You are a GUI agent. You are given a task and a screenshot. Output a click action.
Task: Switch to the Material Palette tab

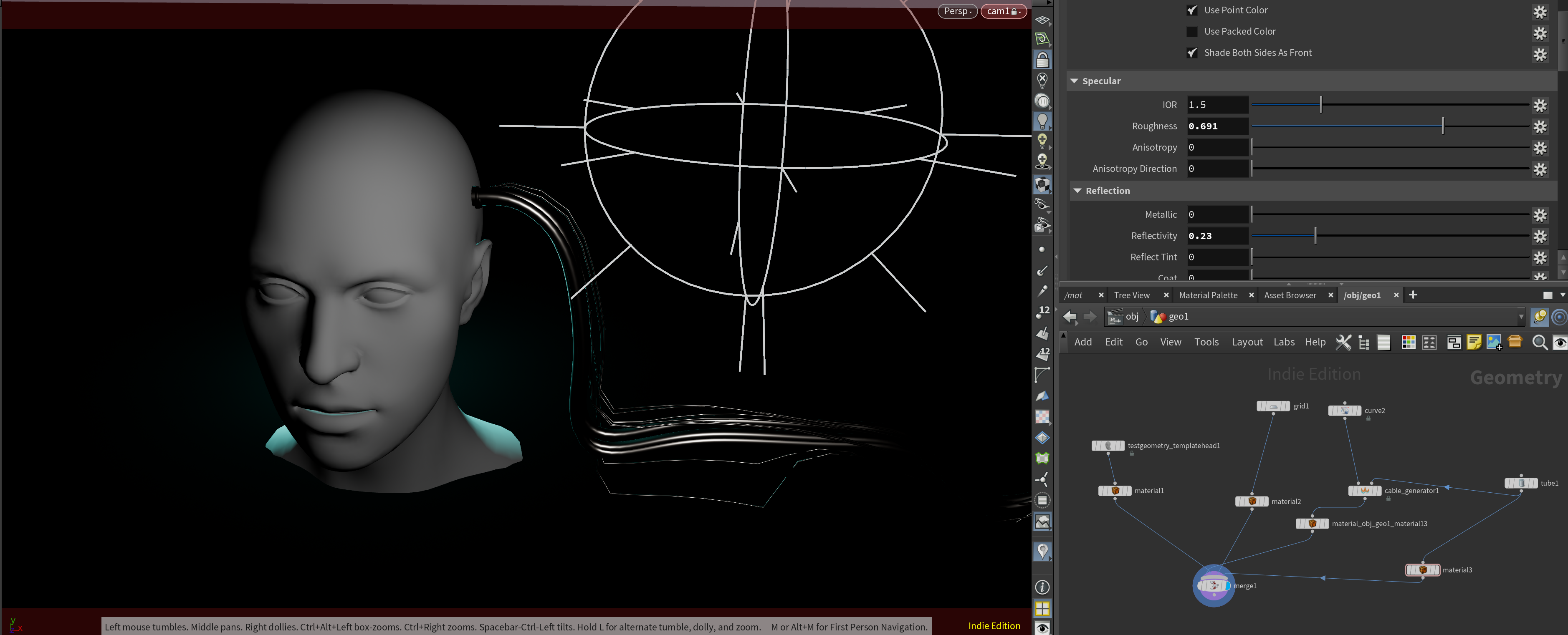tap(1208, 296)
